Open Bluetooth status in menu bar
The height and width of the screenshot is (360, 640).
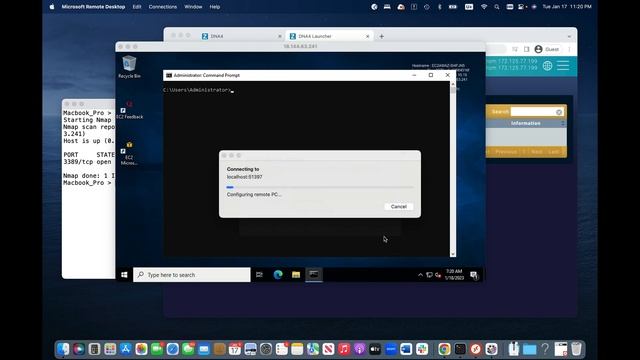[x=440, y=7]
